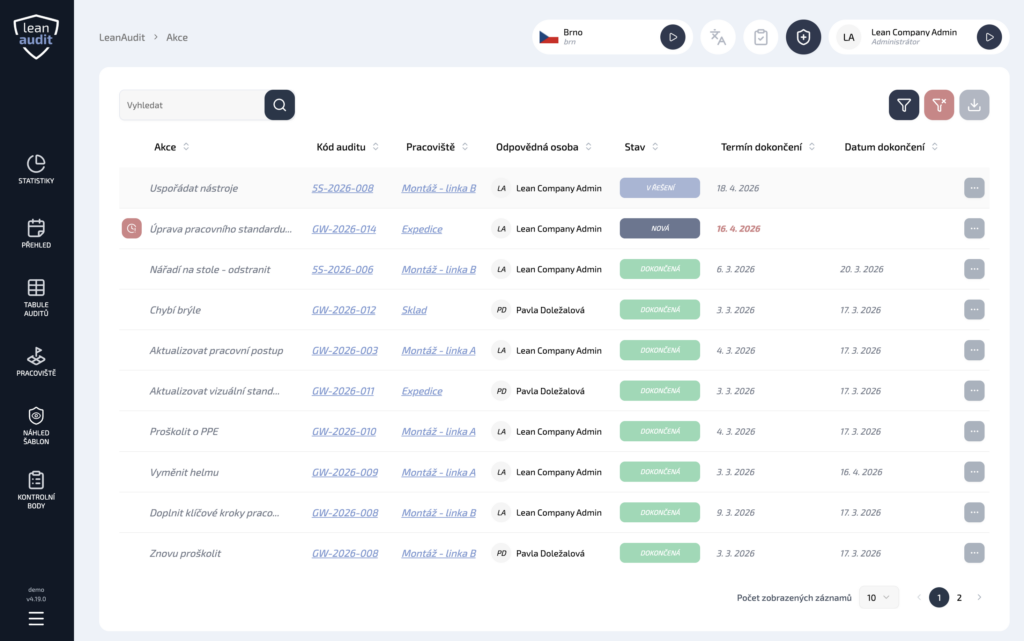Open audit link GW-2026-014
This screenshot has height=641, width=1024.
point(344,229)
